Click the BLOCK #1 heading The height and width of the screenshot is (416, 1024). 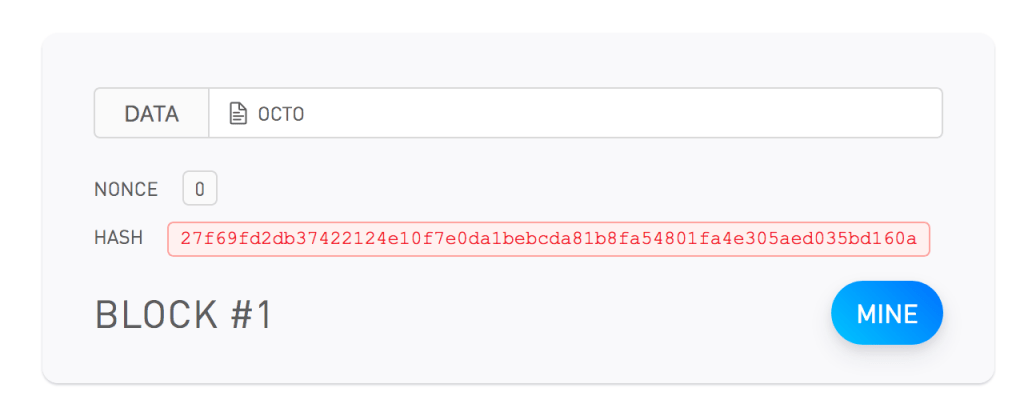coord(184,314)
